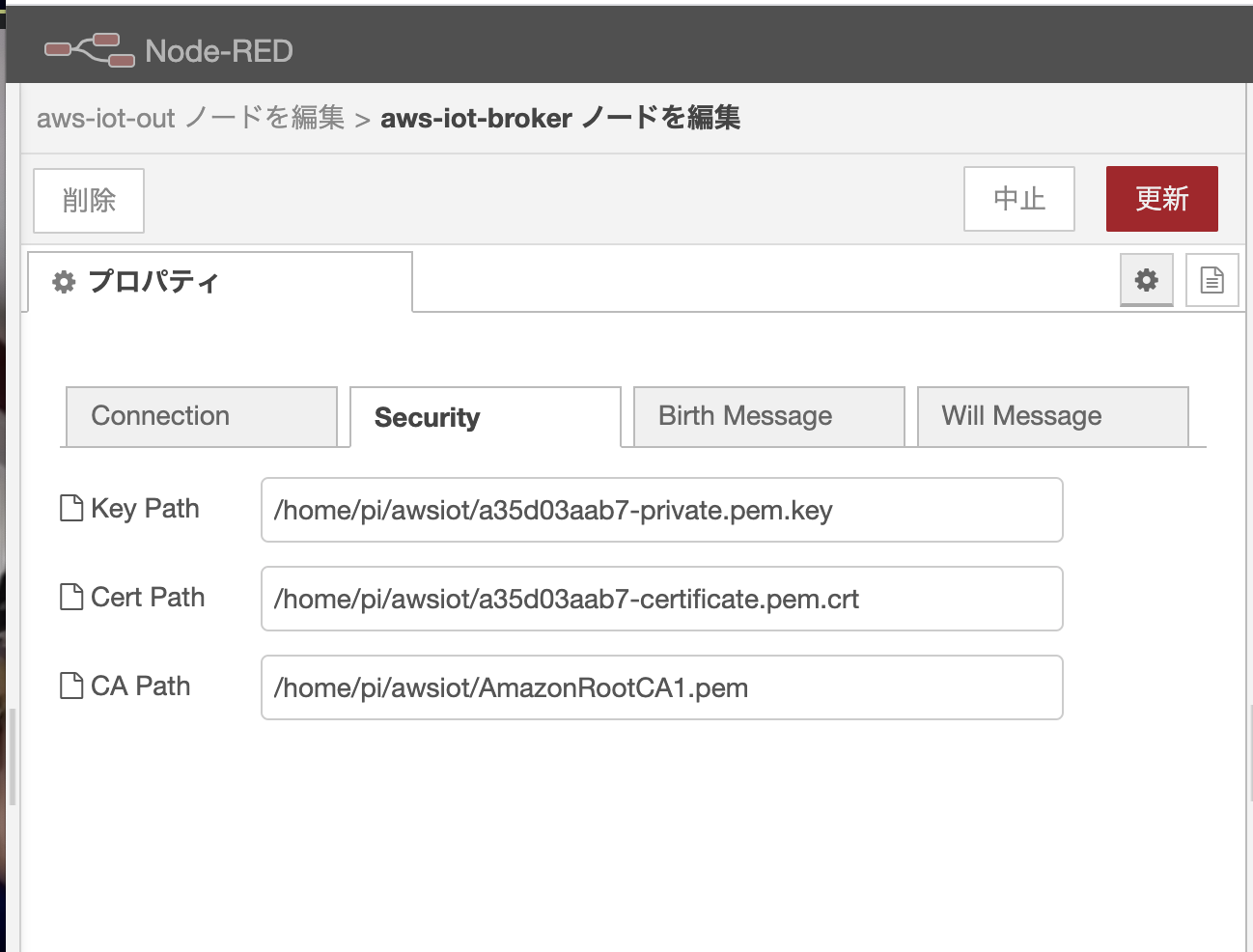
Task: Select the Security tab
Action: pos(486,417)
